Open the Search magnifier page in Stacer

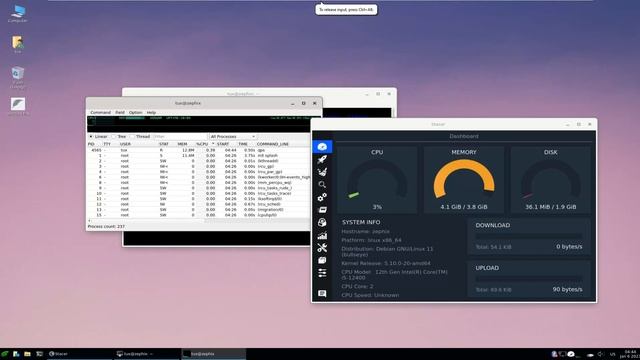pyautogui.click(x=322, y=185)
